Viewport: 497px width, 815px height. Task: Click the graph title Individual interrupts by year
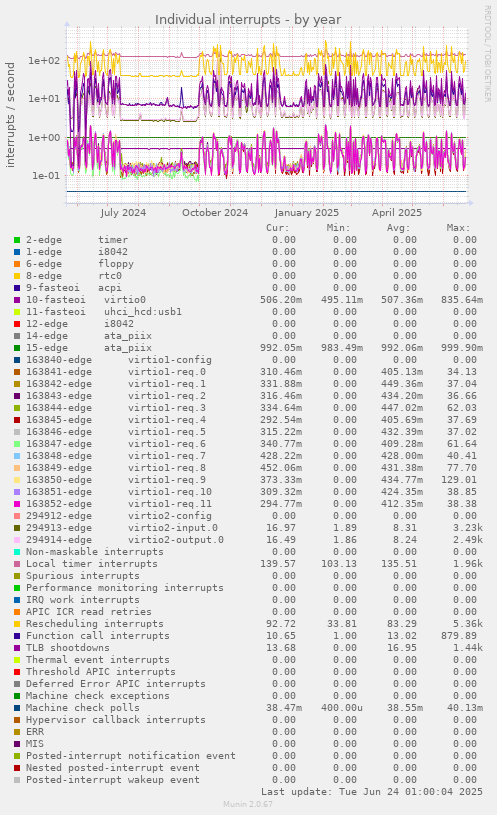248,20
